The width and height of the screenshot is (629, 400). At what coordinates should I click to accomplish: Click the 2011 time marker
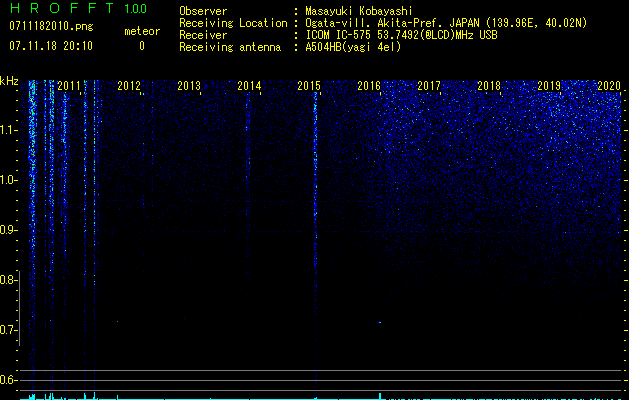(x=69, y=85)
